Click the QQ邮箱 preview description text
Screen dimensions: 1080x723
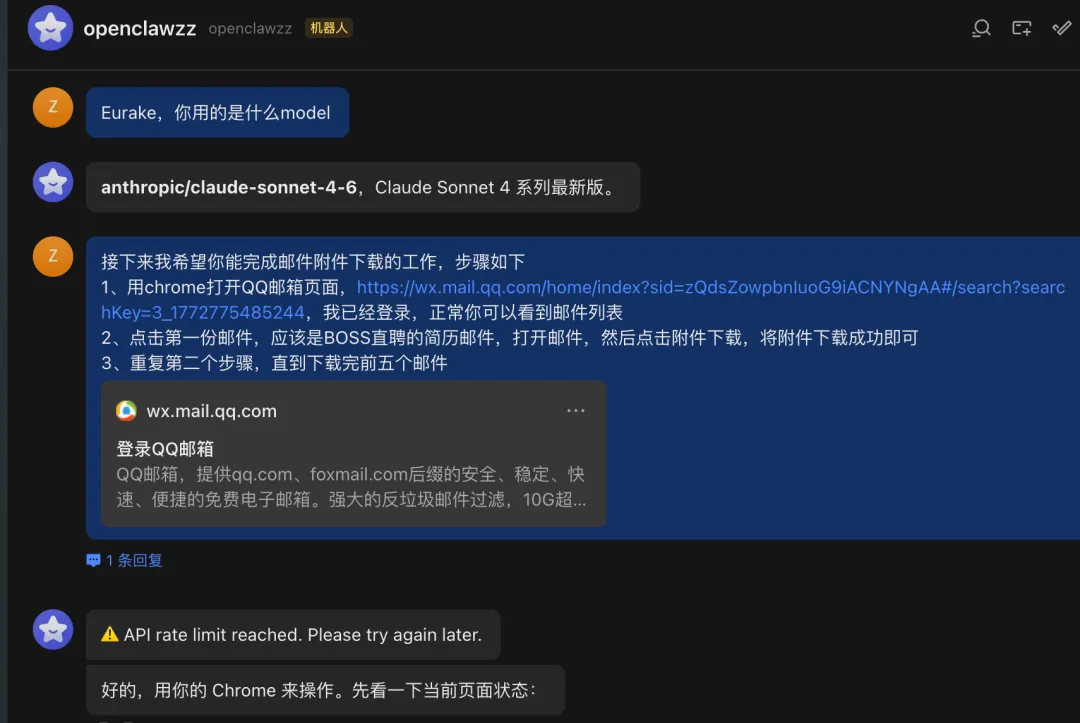tap(351, 487)
